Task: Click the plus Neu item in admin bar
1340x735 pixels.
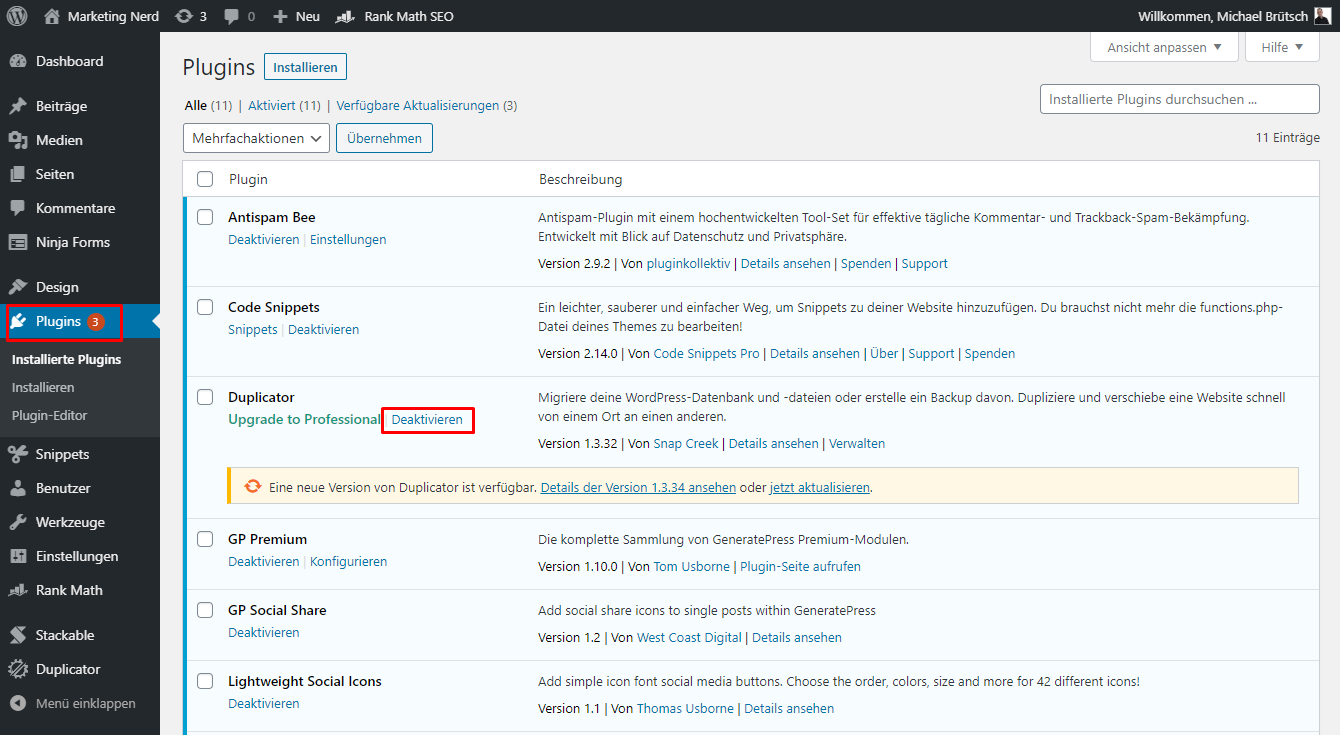Action: click(x=296, y=16)
